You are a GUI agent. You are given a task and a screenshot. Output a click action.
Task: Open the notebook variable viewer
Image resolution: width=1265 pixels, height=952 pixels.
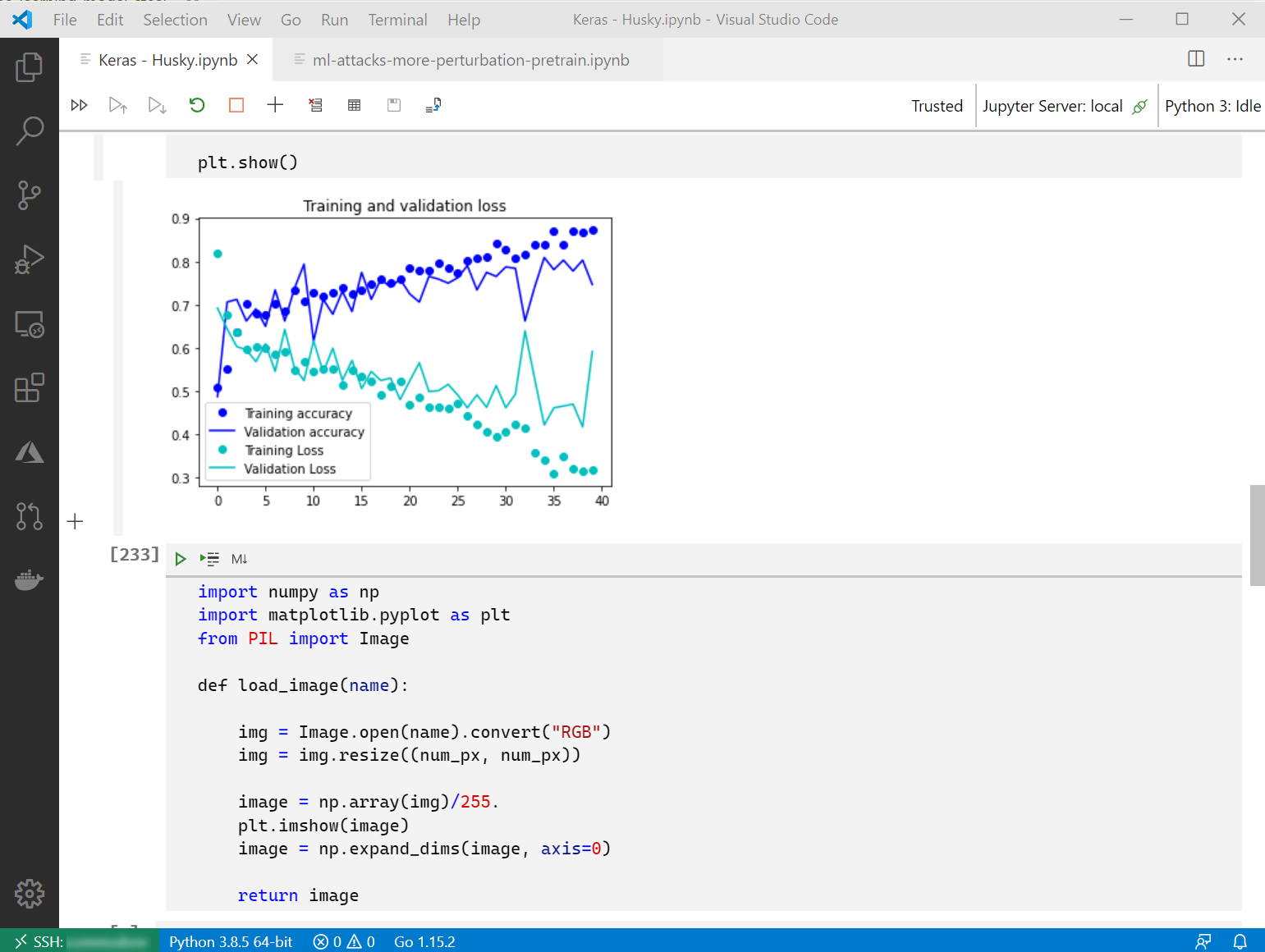click(354, 105)
